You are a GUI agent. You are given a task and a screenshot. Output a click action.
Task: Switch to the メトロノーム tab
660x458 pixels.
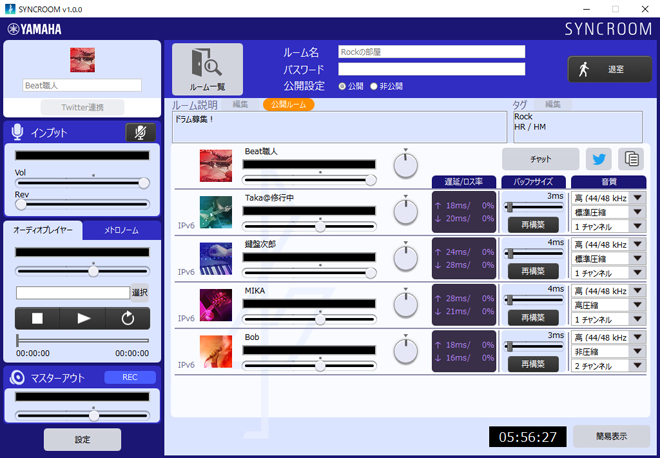[120, 231]
